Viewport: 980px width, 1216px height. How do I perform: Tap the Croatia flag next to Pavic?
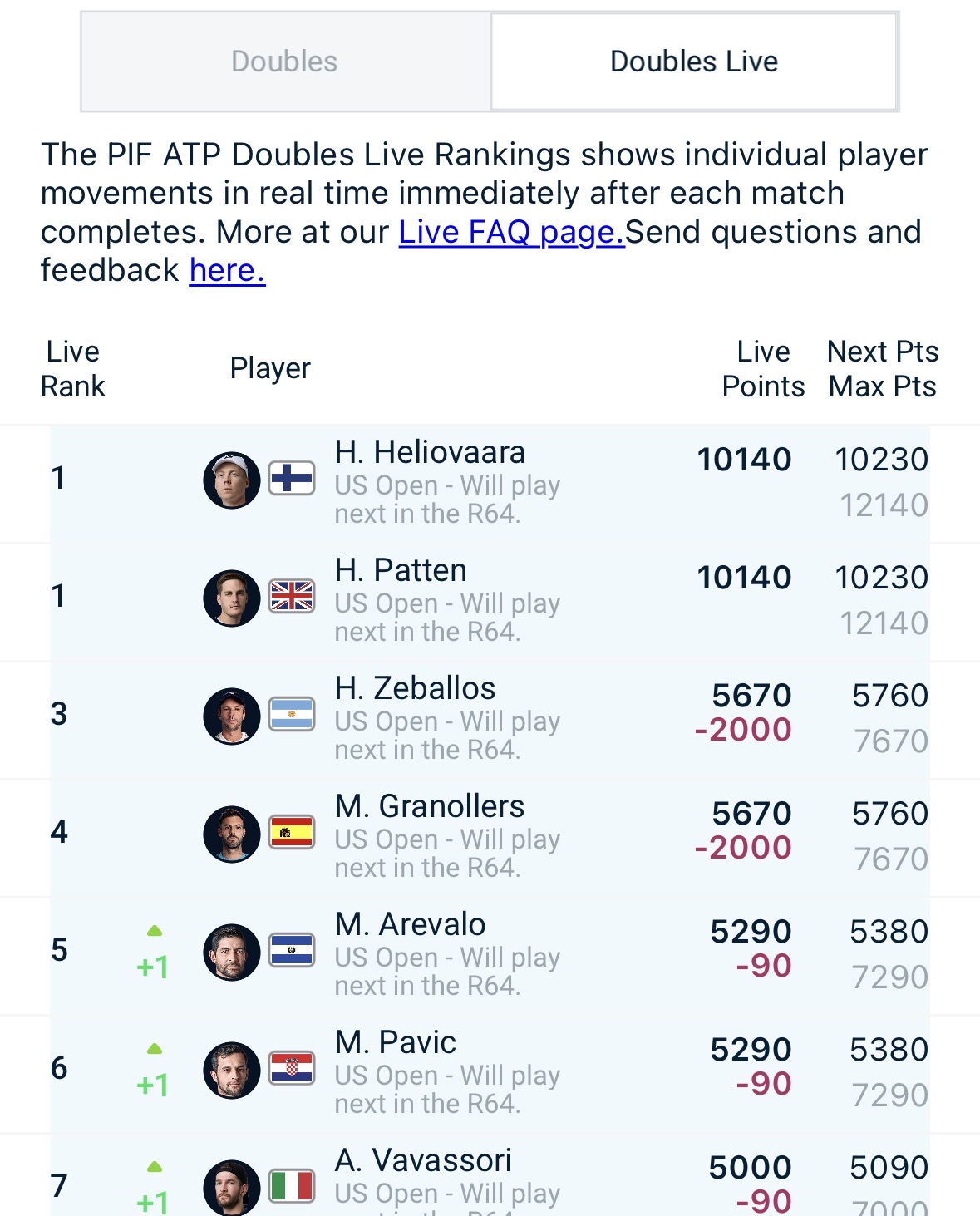[292, 1068]
